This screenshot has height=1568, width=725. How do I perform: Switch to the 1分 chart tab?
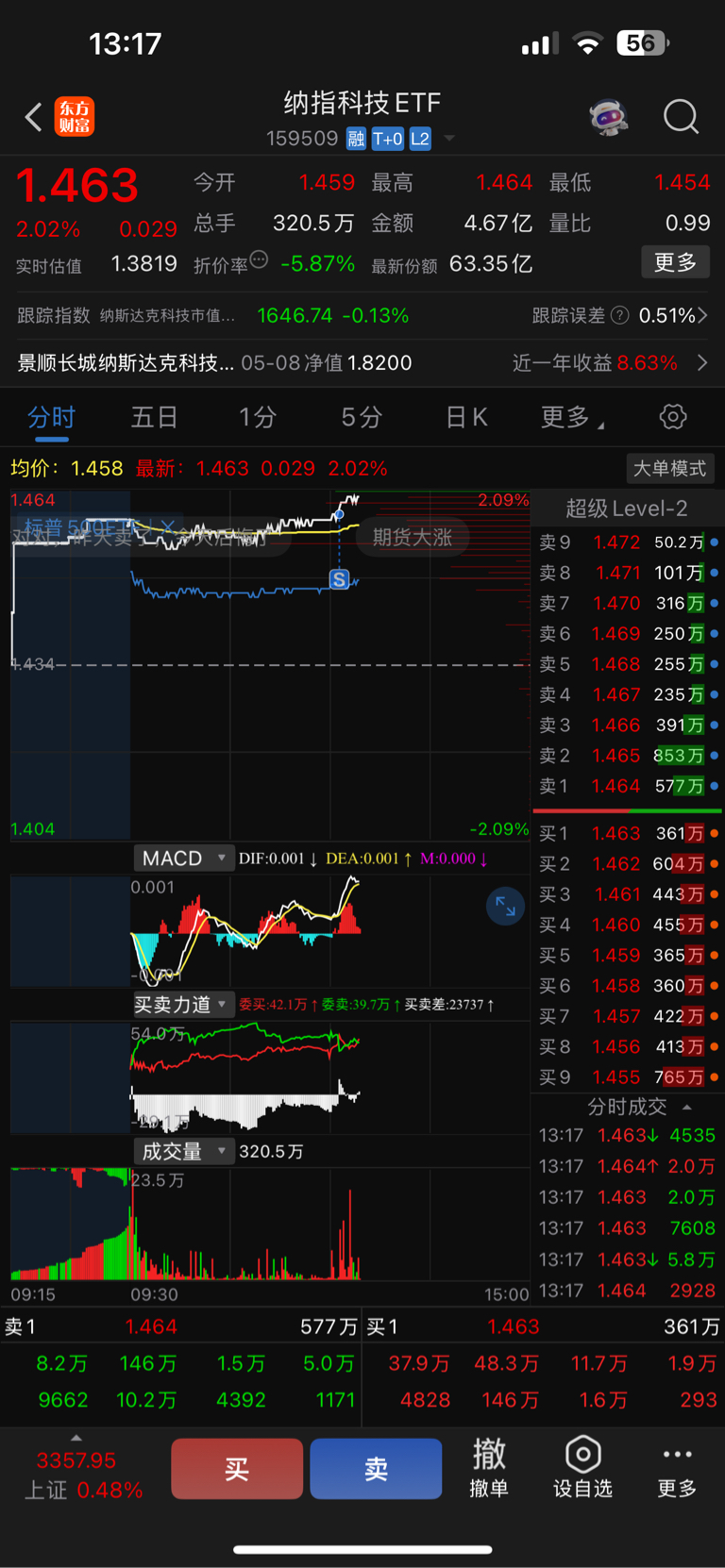[257, 417]
